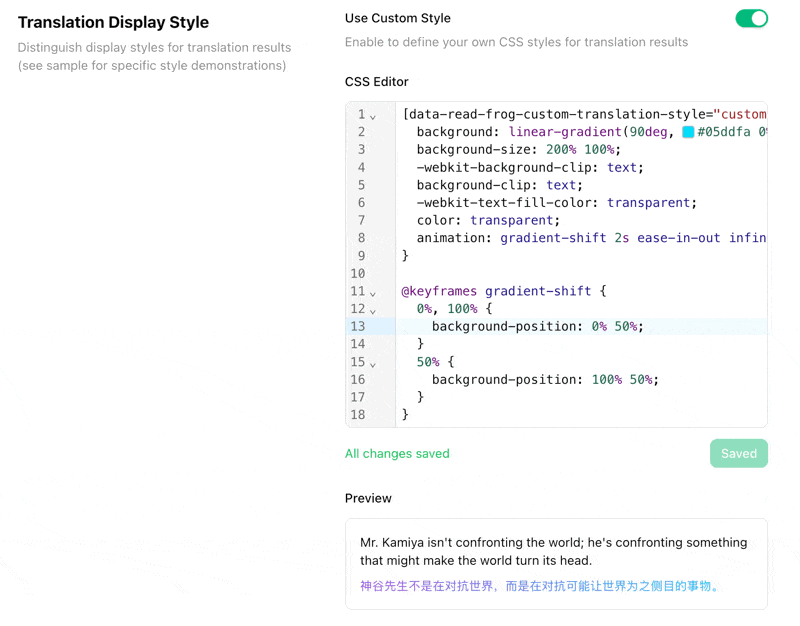The height and width of the screenshot is (626, 800).
Task: Click the All changes saved status text
Action: click(x=397, y=453)
